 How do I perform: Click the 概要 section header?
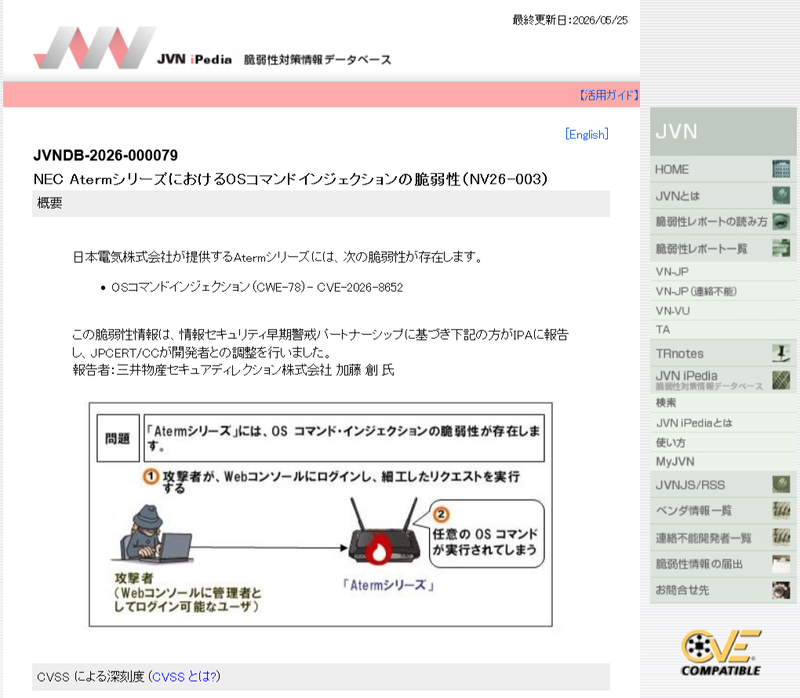coord(321,204)
